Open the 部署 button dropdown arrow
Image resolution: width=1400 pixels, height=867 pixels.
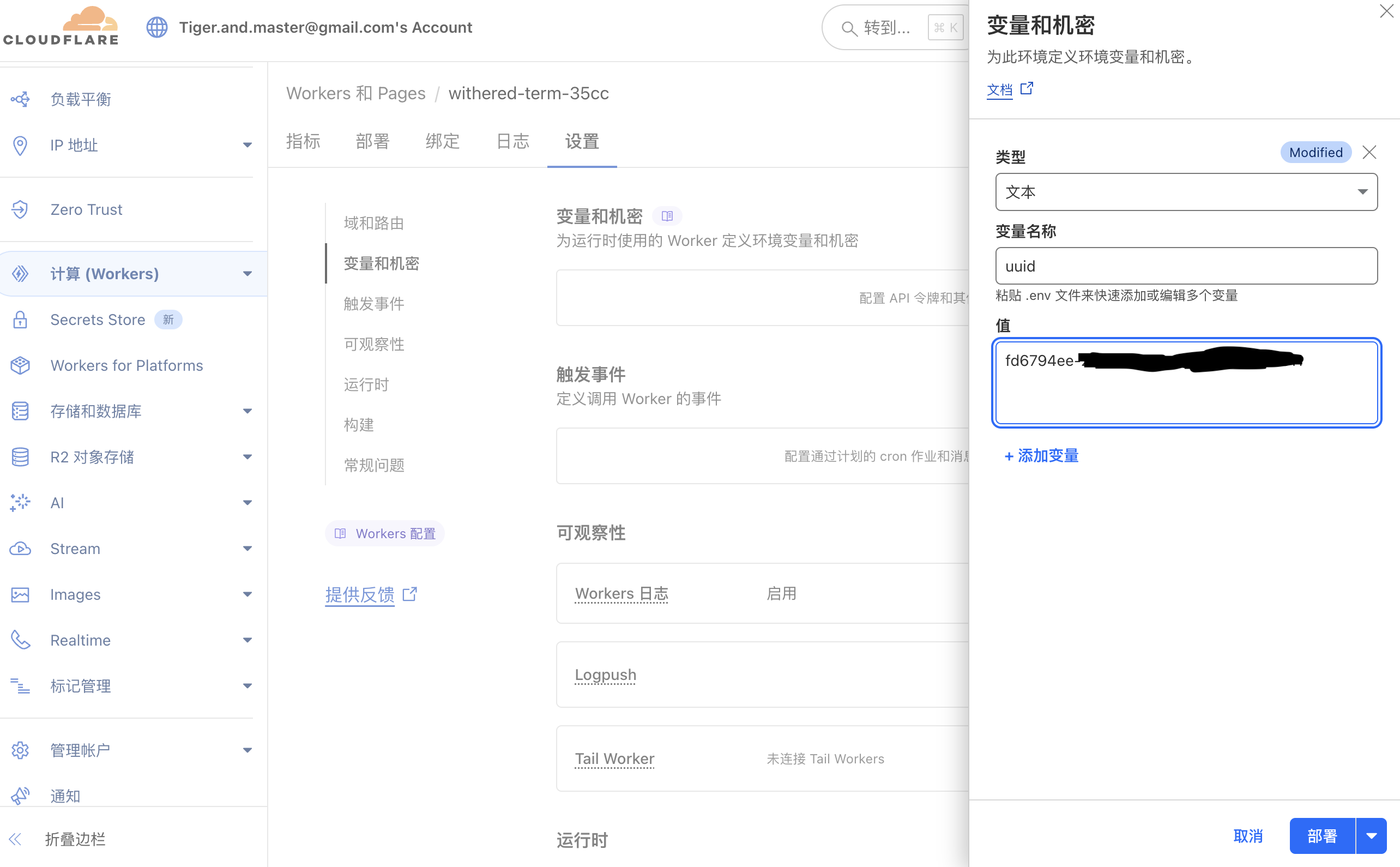tap(1371, 836)
